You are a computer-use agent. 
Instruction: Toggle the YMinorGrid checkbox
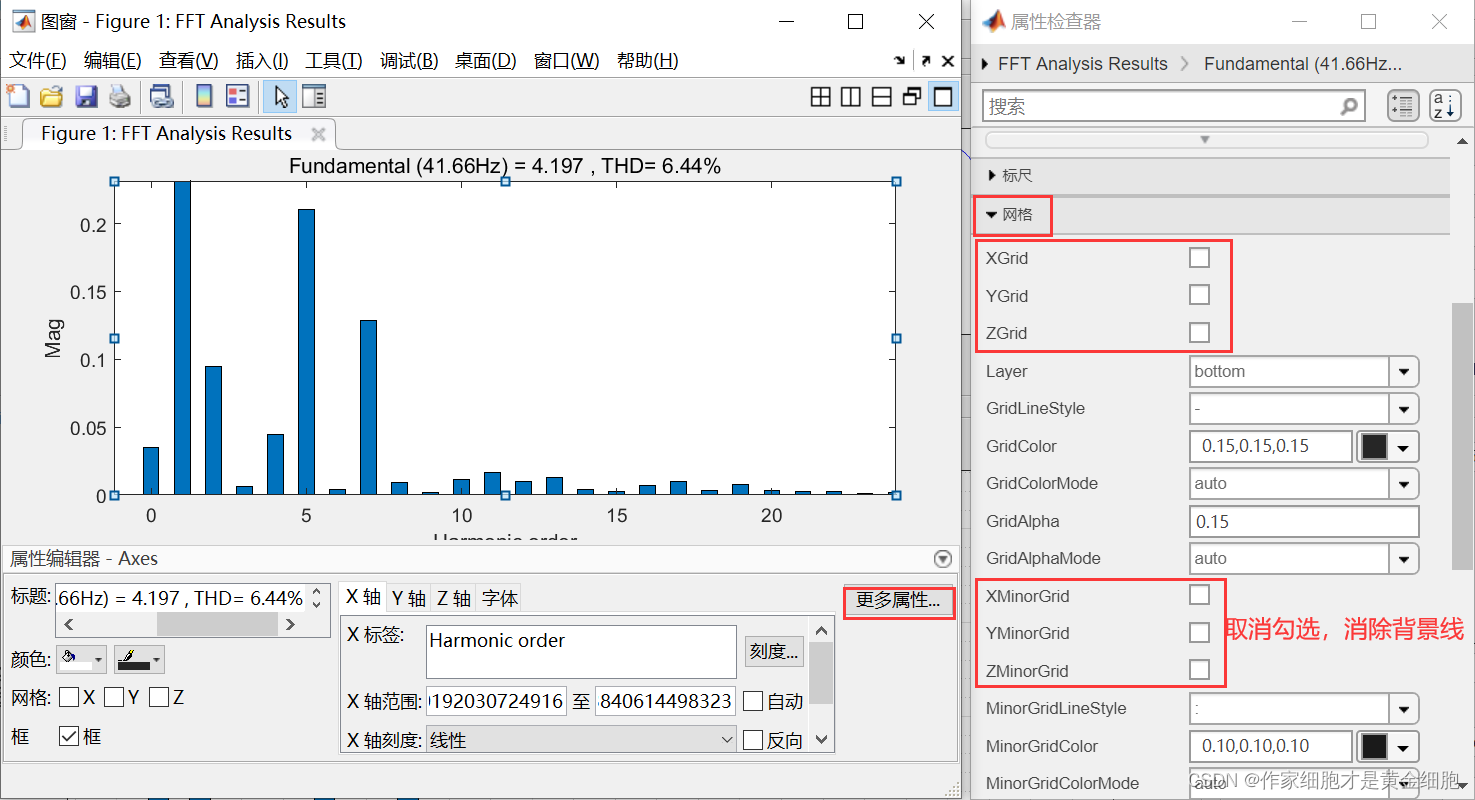click(1199, 633)
